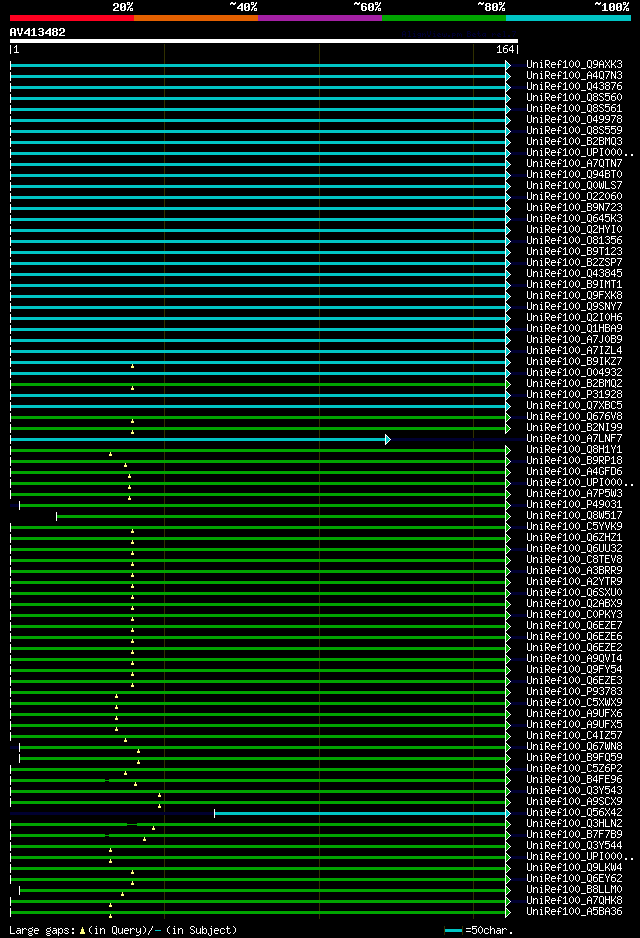Click the green alignment bar for A7QHK8
This screenshot has height=938, width=640.
(258, 901)
